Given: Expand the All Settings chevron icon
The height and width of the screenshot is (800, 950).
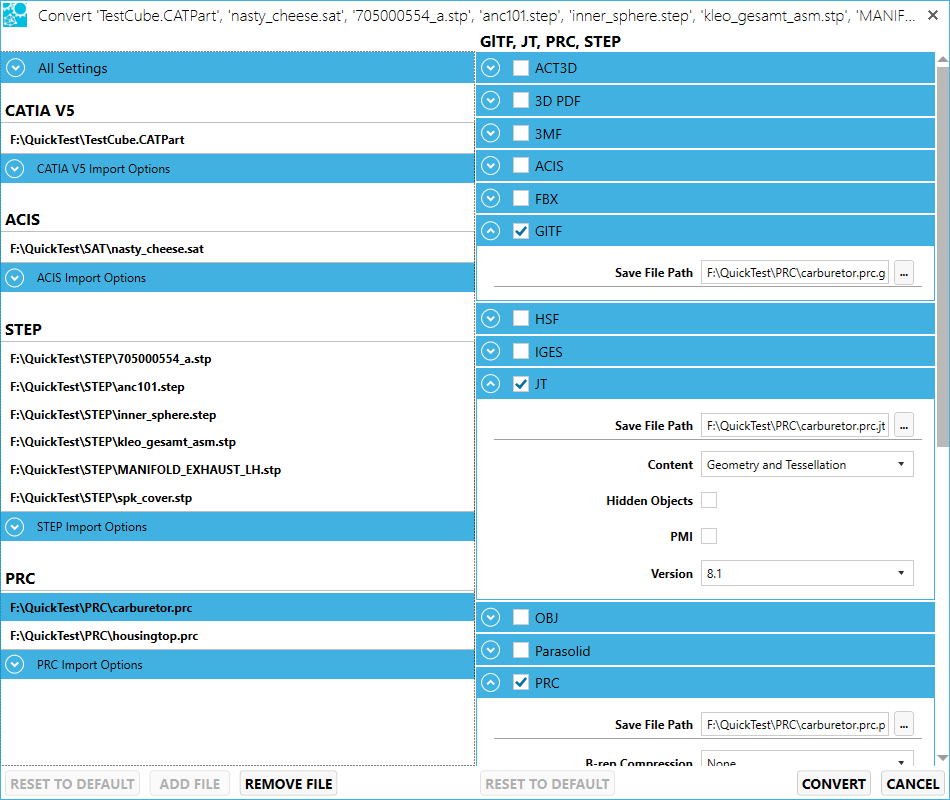Looking at the screenshot, I should coord(15,68).
